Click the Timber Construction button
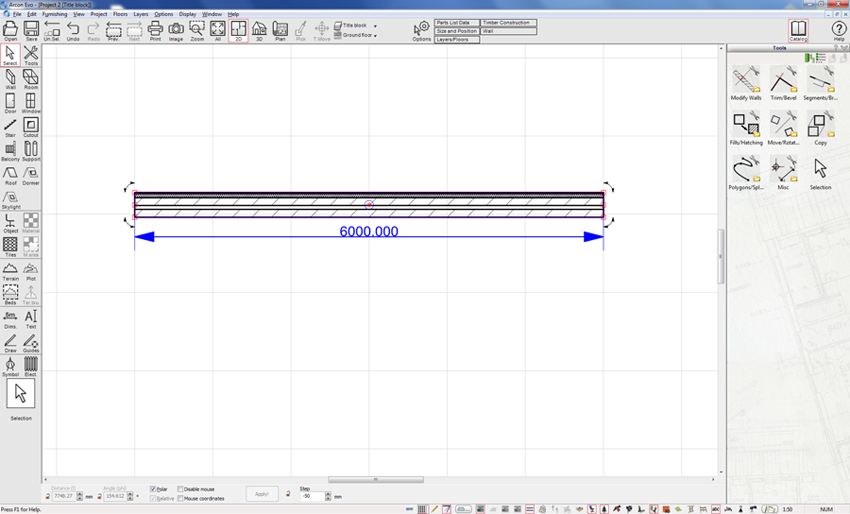 (x=508, y=23)
